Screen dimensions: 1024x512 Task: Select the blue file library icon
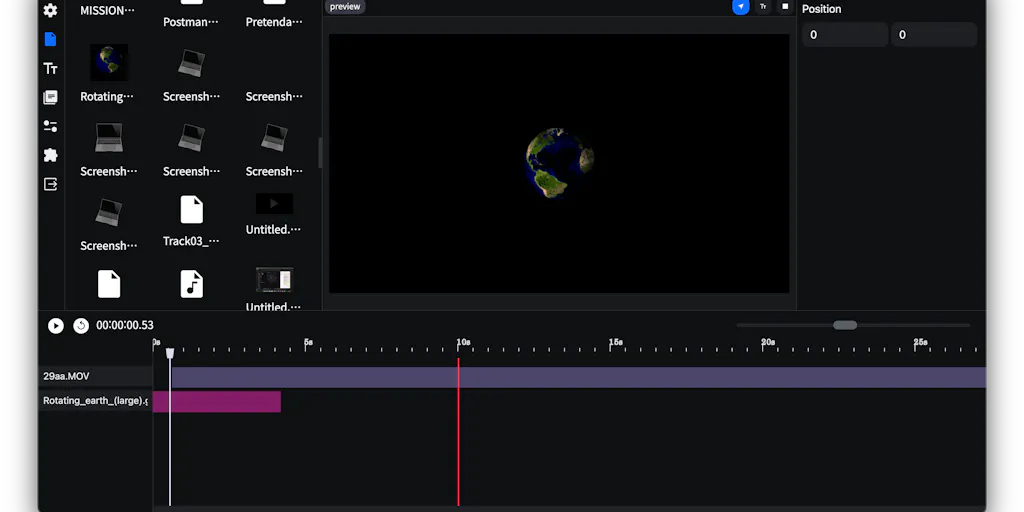coord(50,39)
